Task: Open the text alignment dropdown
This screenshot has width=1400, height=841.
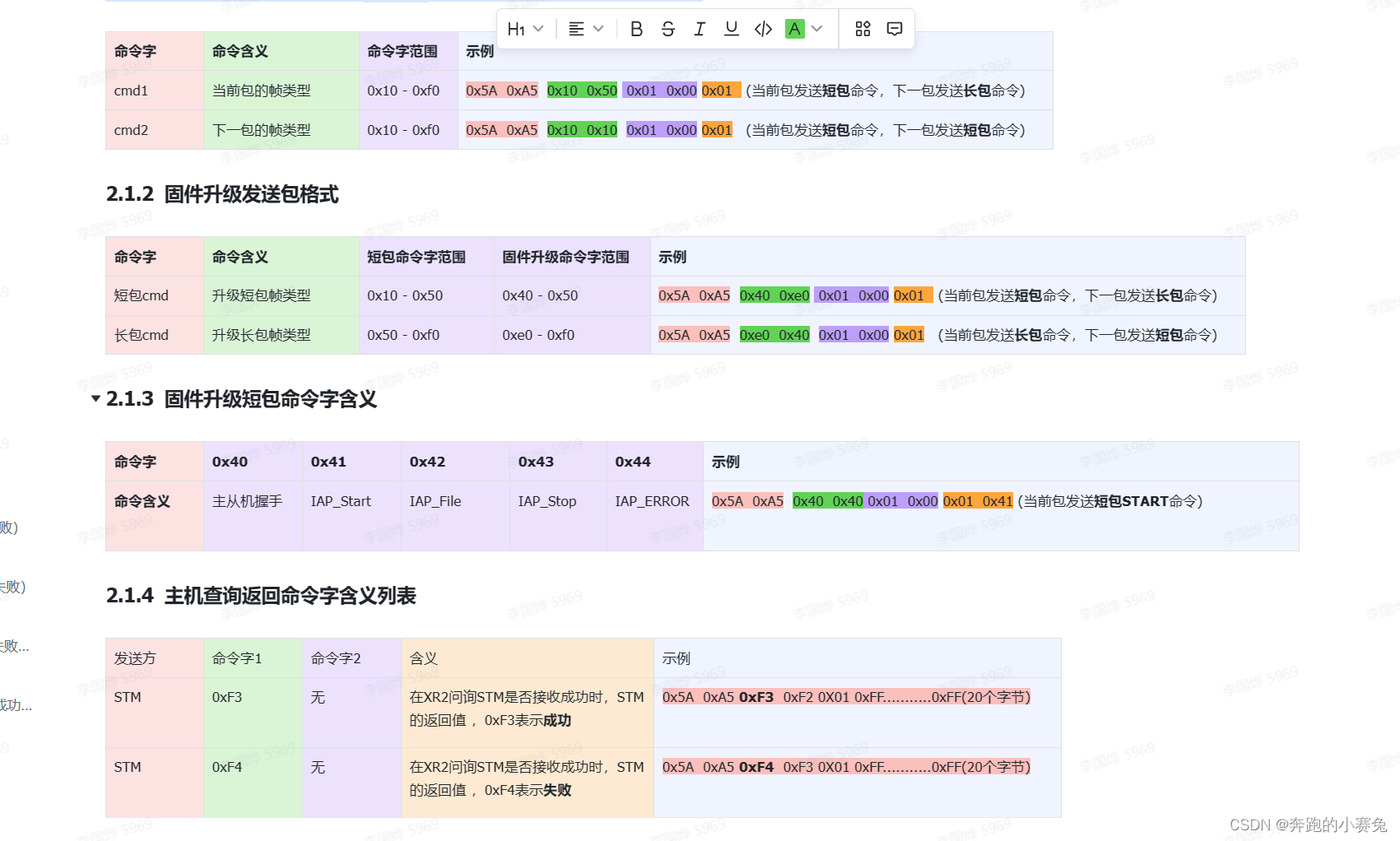Action: (587, 29)
